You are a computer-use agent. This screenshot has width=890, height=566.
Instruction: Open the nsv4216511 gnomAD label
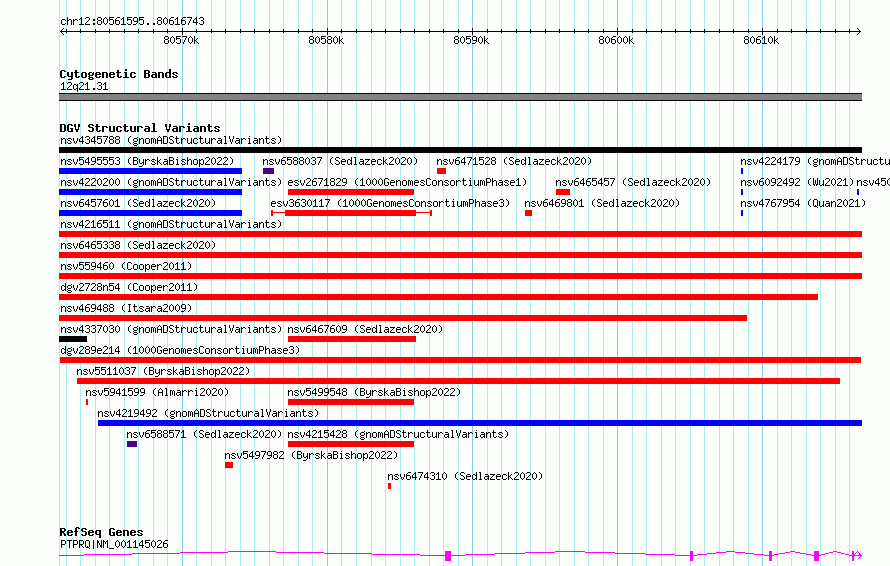tap(171, 224)
